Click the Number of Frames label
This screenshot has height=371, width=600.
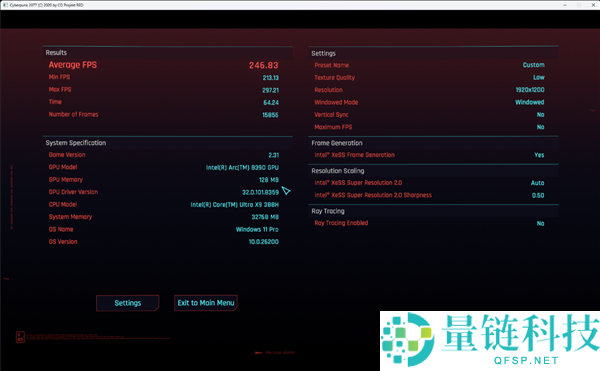[73, 114]
